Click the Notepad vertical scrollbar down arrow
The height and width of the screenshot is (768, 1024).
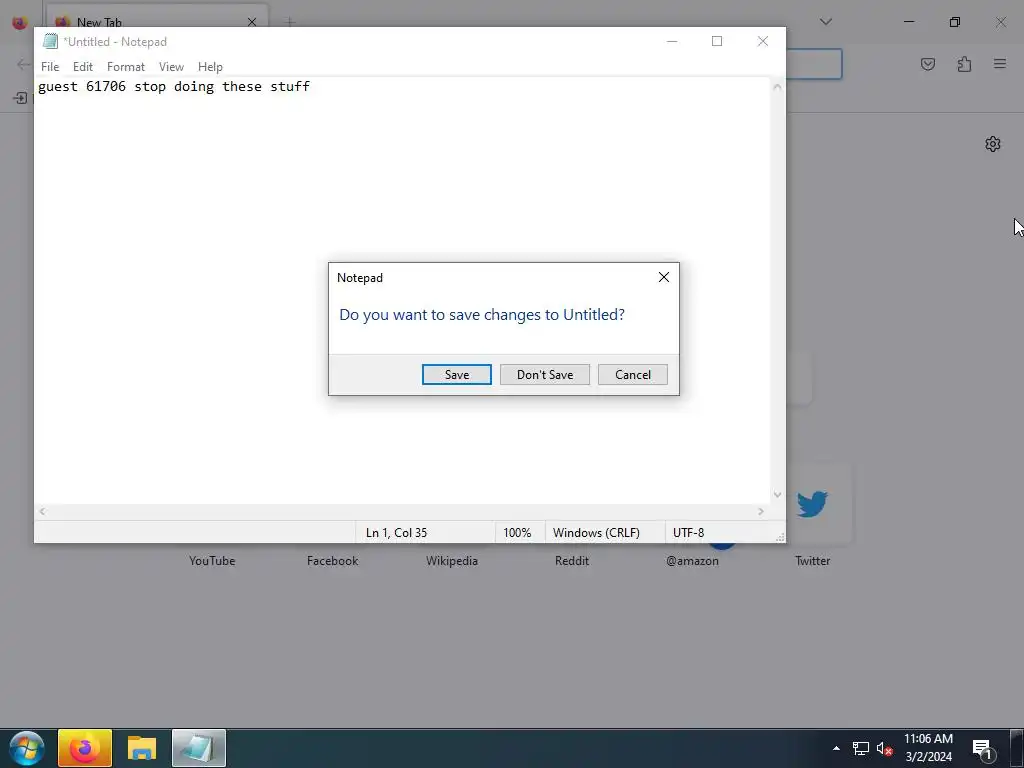click(x=777, y=495)
